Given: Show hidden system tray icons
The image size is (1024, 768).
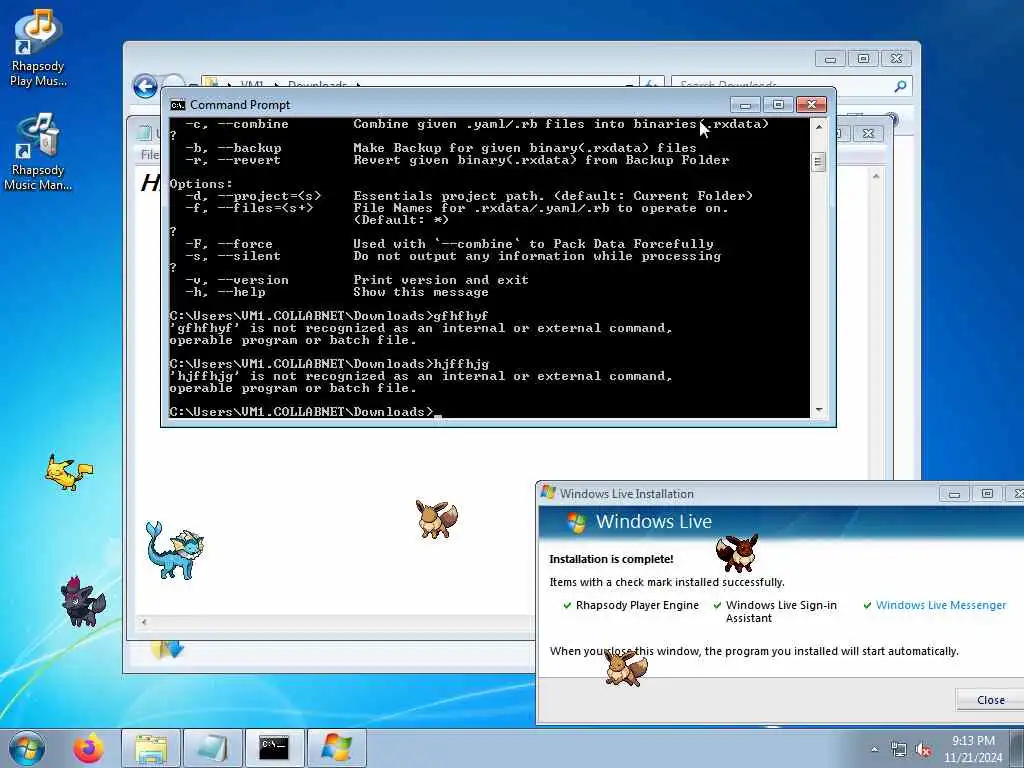Looking at the screenshot, I should [x=874, y=750].
